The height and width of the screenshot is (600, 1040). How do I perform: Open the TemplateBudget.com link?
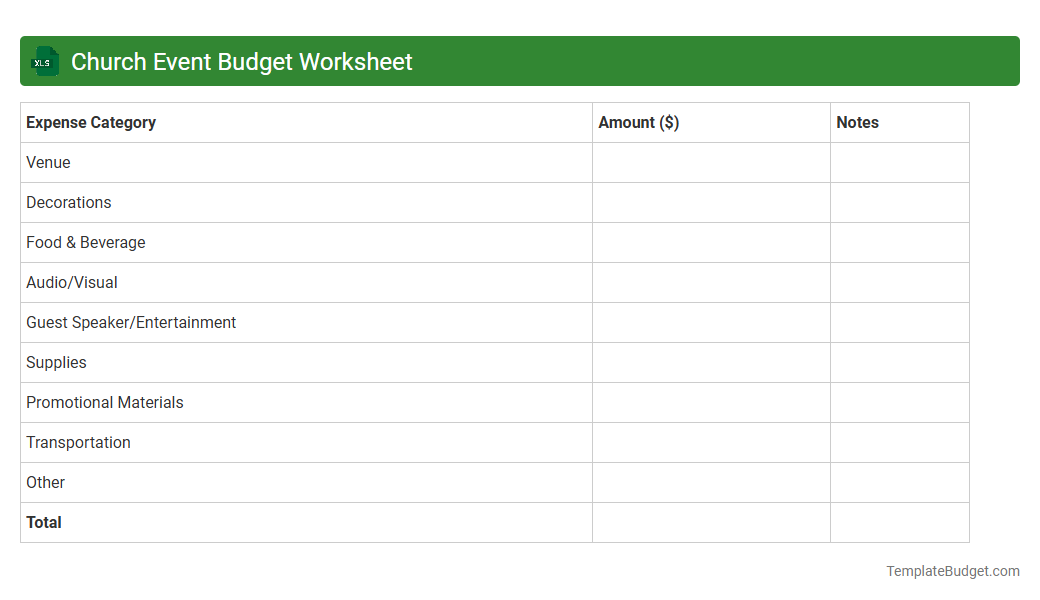click(952, 571)
